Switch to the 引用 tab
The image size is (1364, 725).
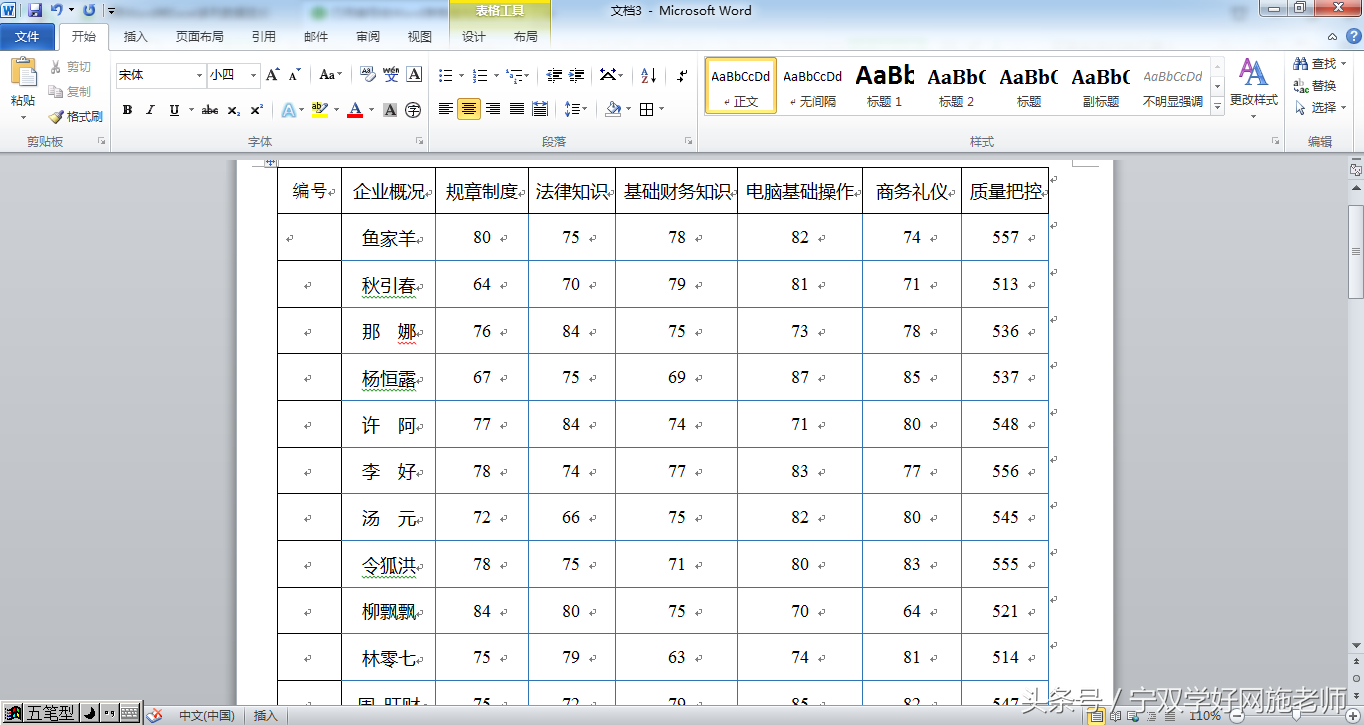pyautogui.click(x=264, y=36)
